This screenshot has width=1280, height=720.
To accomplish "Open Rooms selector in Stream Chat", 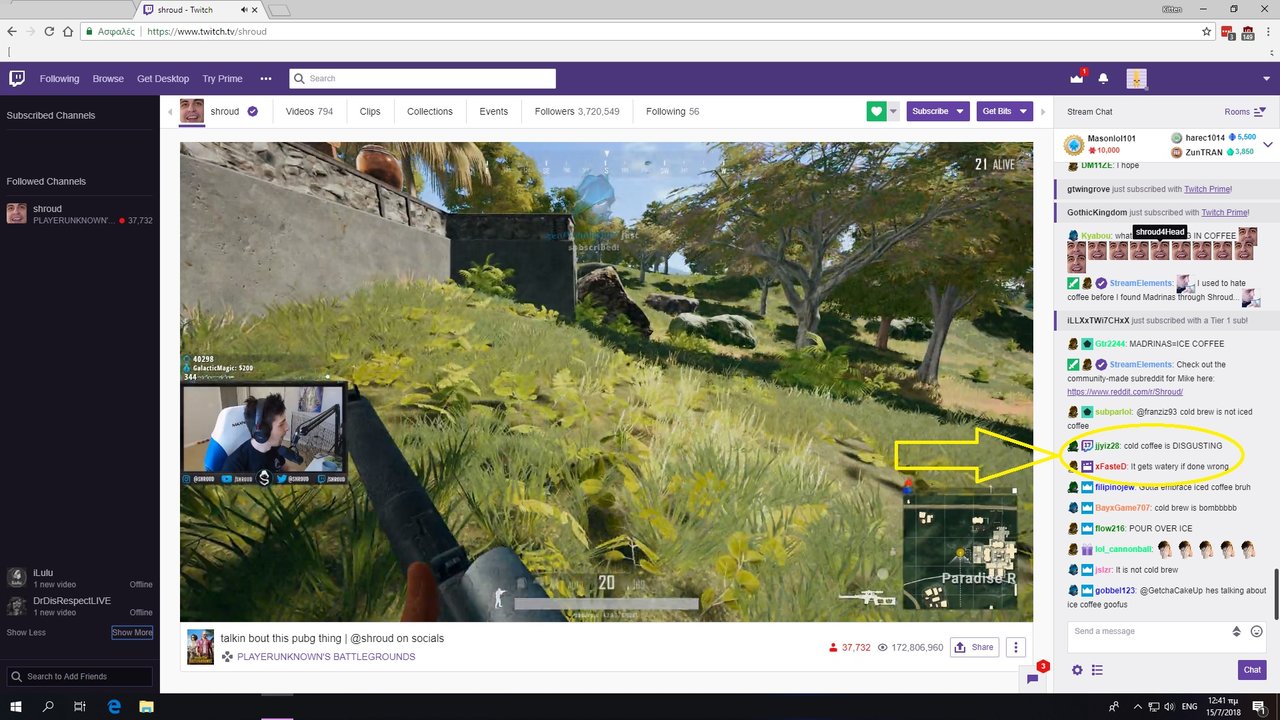I will pyautogui.click(x=1245, y=112).
